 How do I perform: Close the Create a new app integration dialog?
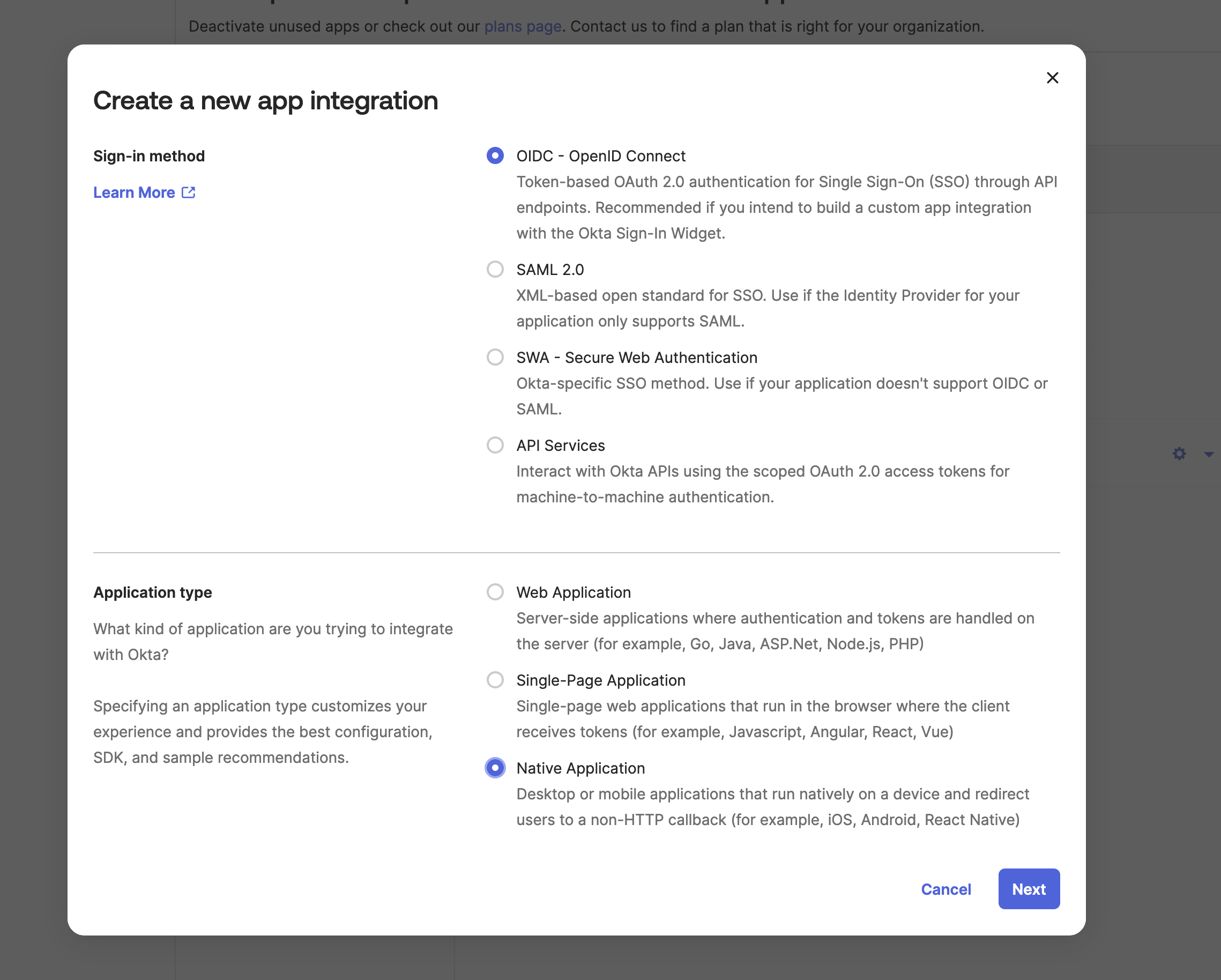[1052, 78]
